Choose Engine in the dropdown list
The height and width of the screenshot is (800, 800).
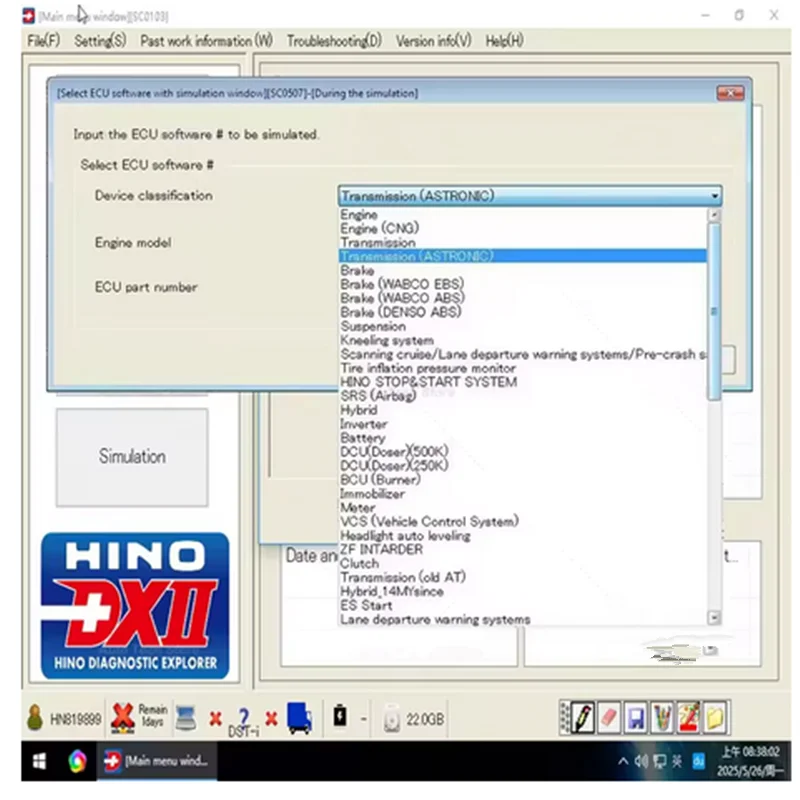click(523, 214)
